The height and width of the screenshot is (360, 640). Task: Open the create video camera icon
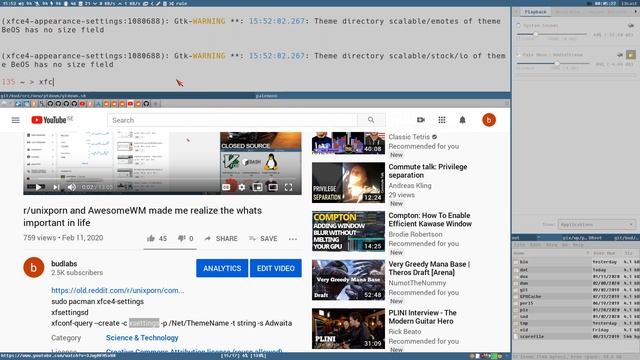421,120
